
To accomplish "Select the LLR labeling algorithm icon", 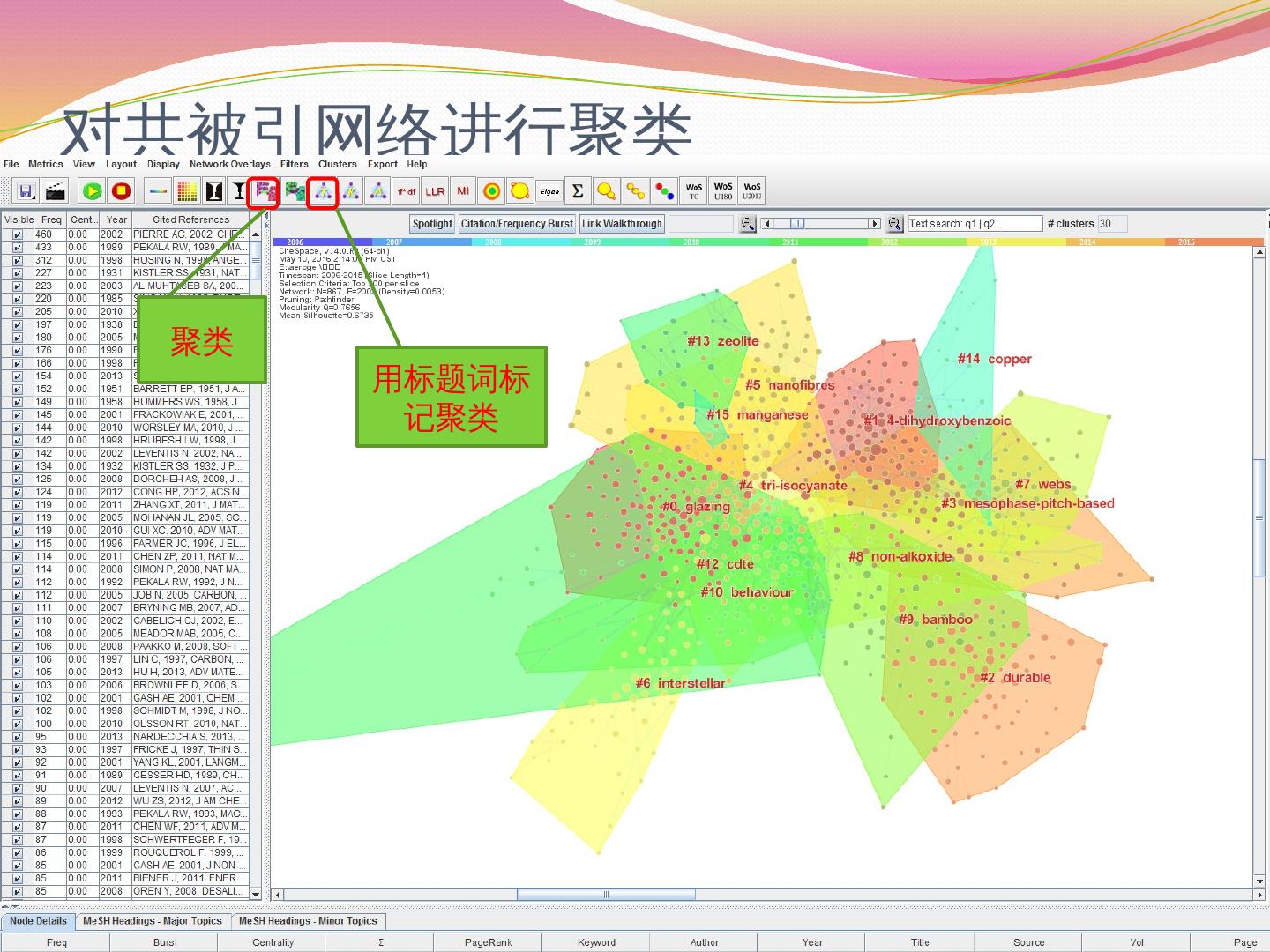I will click(x=435, y=191).
